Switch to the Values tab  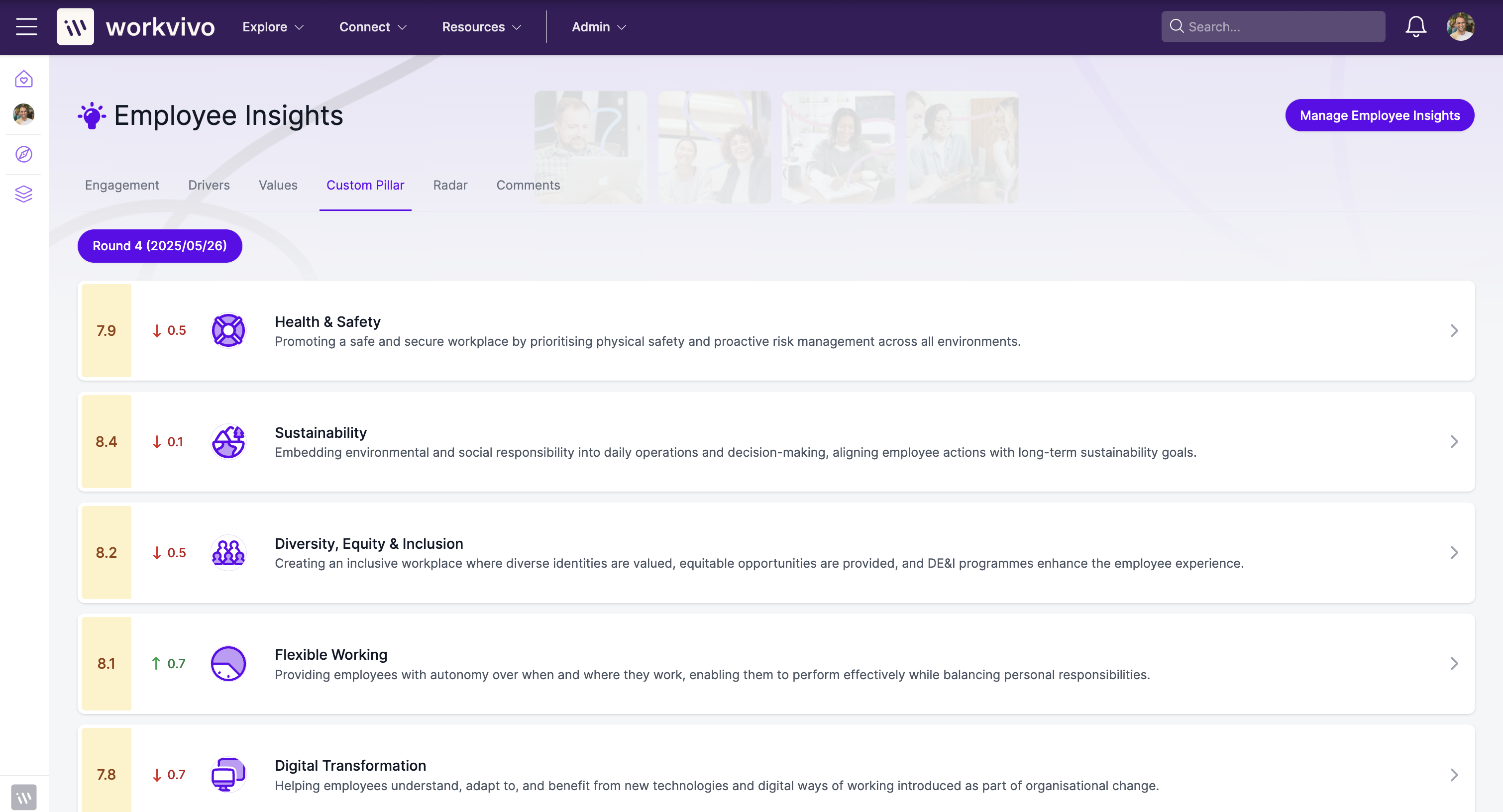278,186
